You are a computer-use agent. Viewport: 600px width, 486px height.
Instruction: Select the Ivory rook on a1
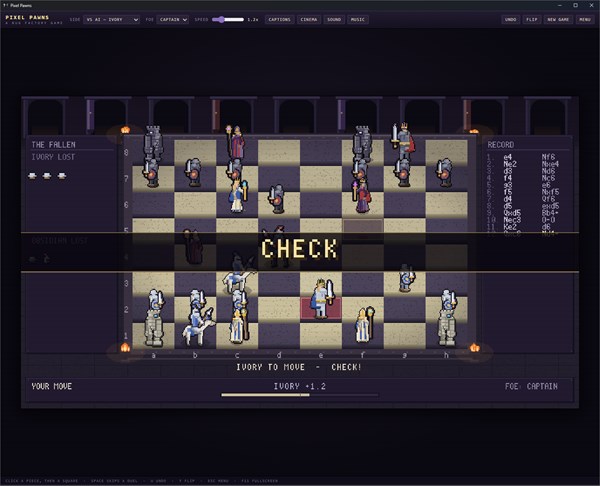pyautogui.click(x=154, y=328)
